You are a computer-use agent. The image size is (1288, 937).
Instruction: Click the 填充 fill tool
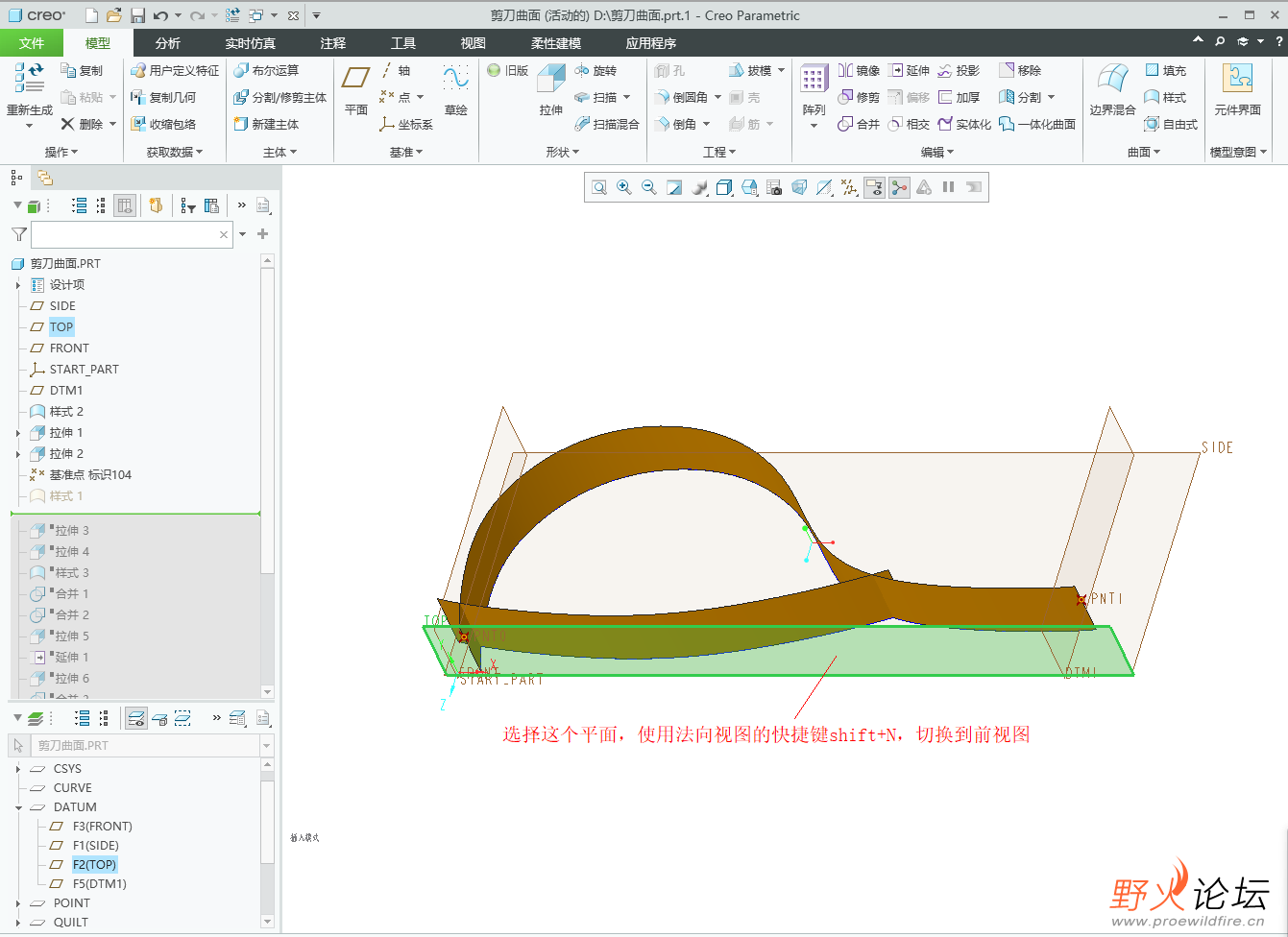click(1166, 70)
